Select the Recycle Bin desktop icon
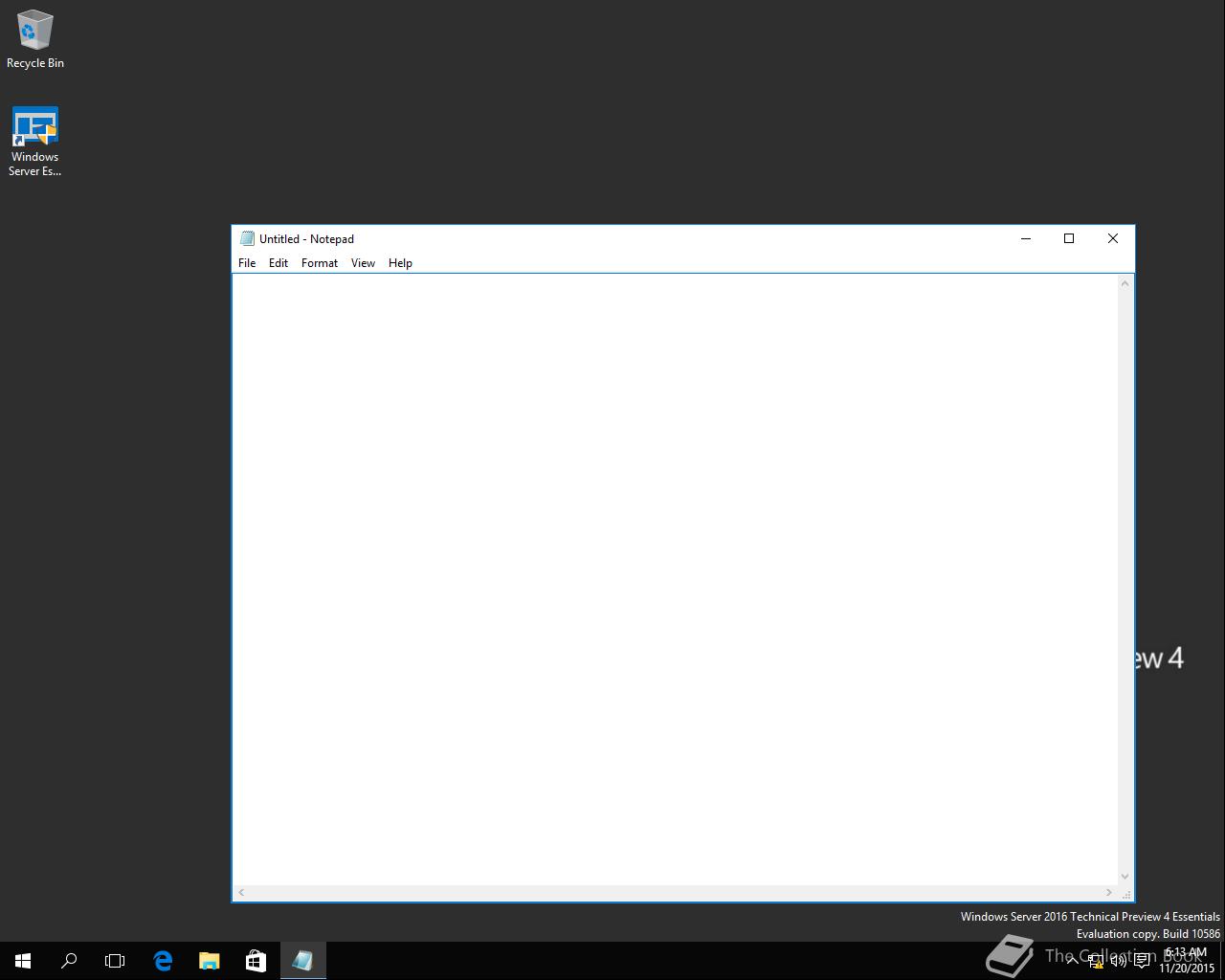This screenshot has height=980, width=1225. pyautogui.click(x=35, y=39)
